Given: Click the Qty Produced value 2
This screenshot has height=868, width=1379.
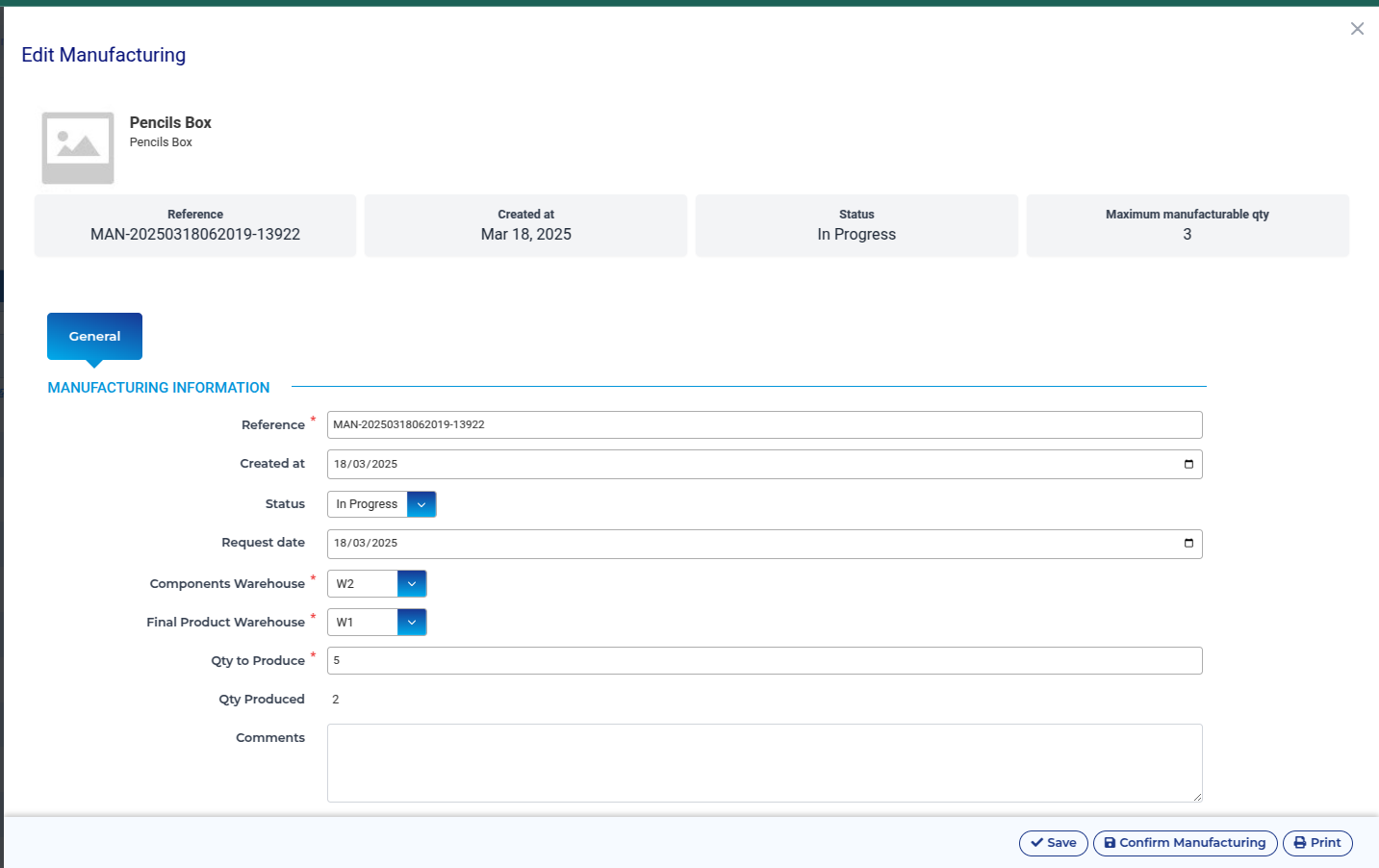Looking at the screenshot, I should (x=336, y=700).
